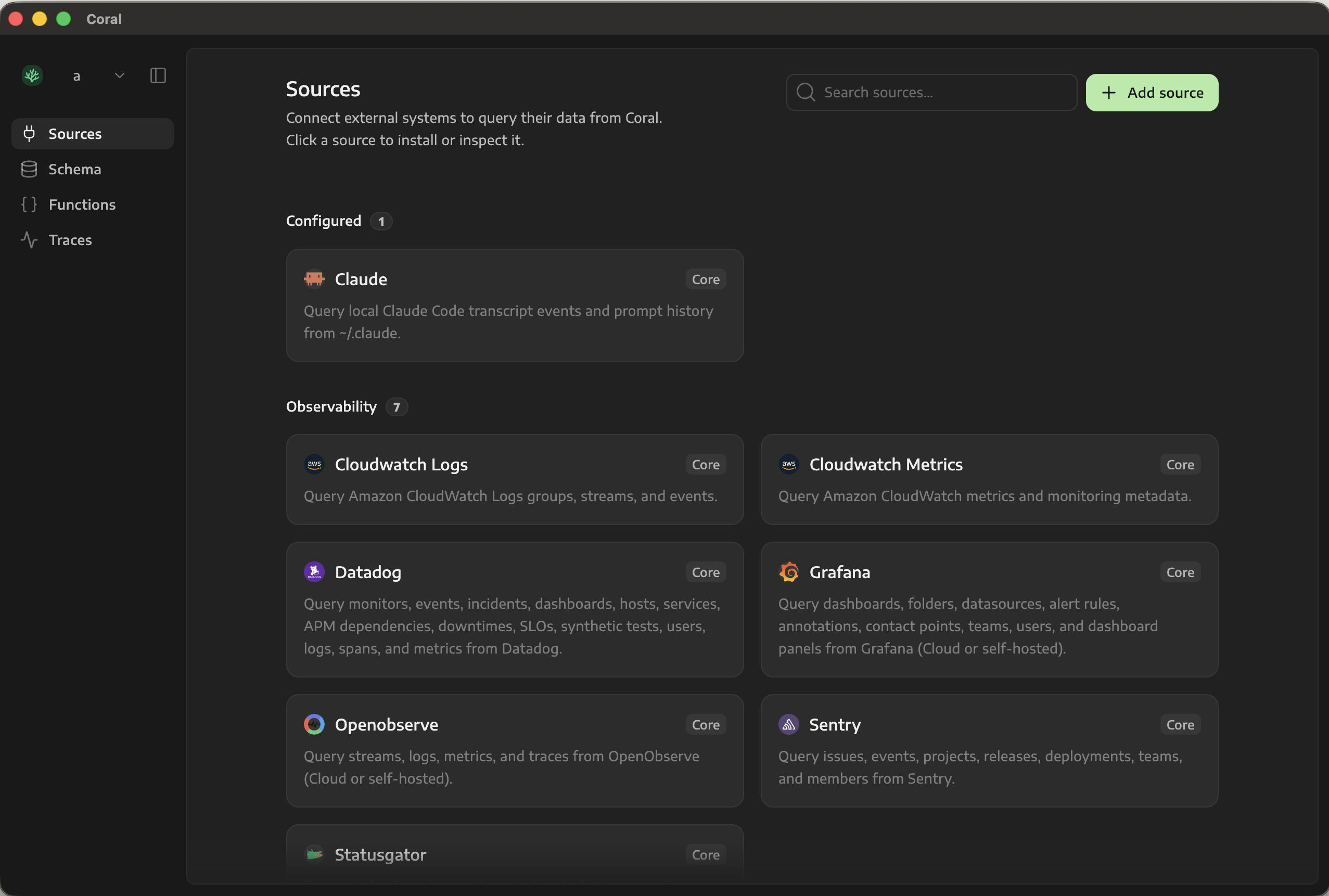Click the Core badge on Claude card
This screenshot has width=1329, height=896.
706,279
